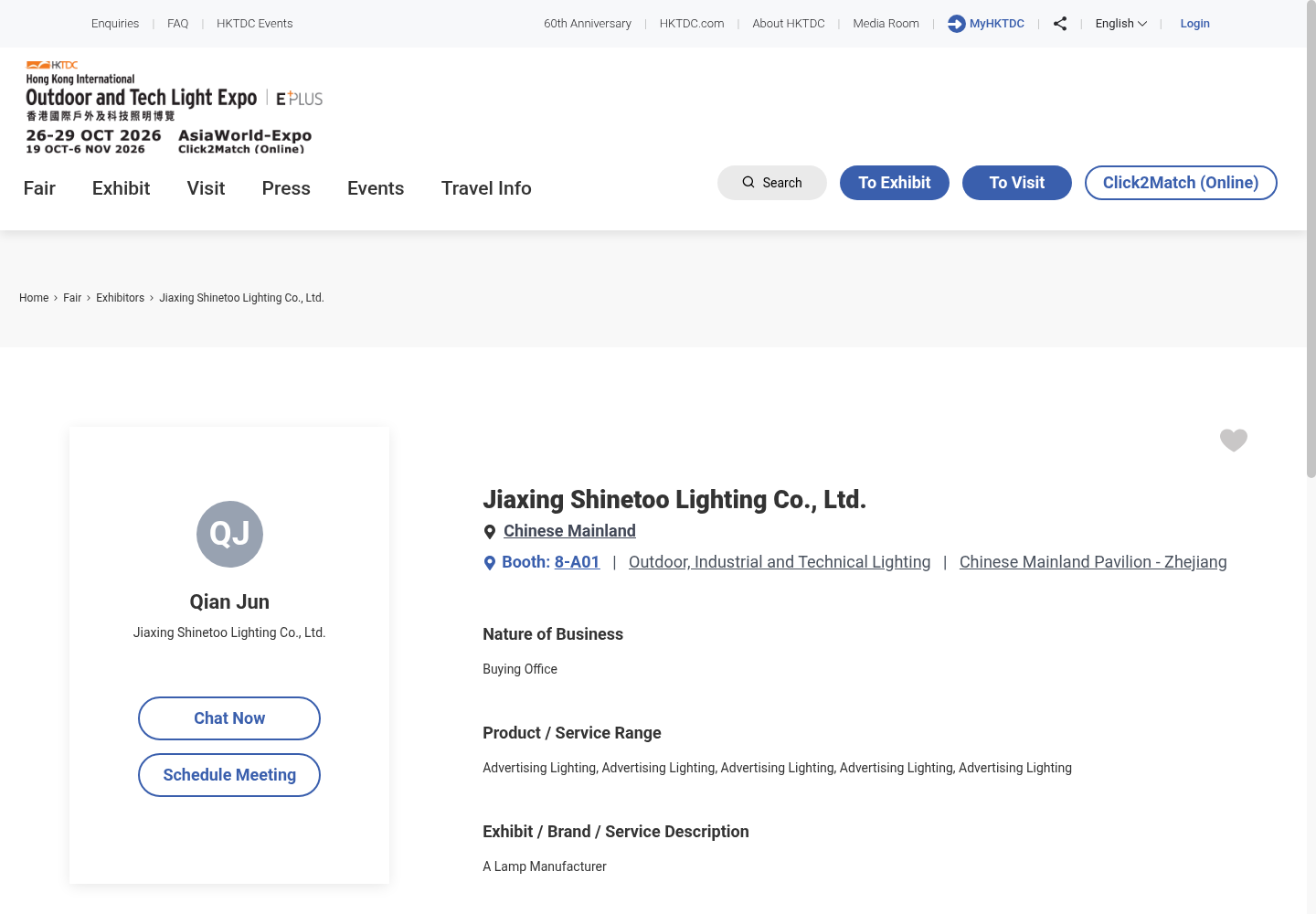Open the Media Room link

tap(886, 24)
